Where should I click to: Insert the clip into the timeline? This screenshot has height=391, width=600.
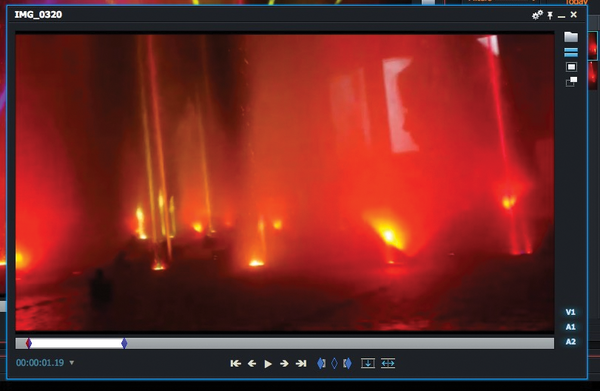pos(368,363)
